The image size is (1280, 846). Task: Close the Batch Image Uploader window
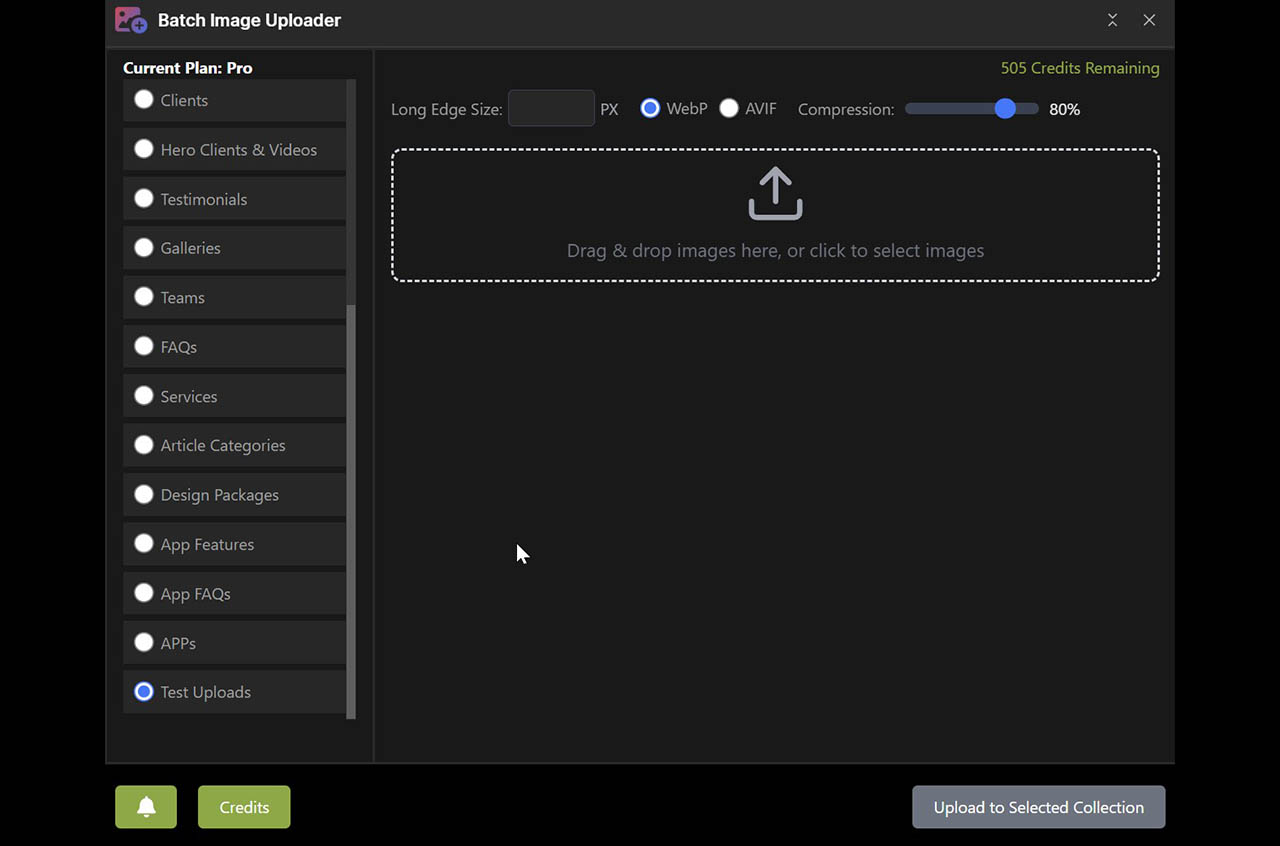click(1149, 20)
